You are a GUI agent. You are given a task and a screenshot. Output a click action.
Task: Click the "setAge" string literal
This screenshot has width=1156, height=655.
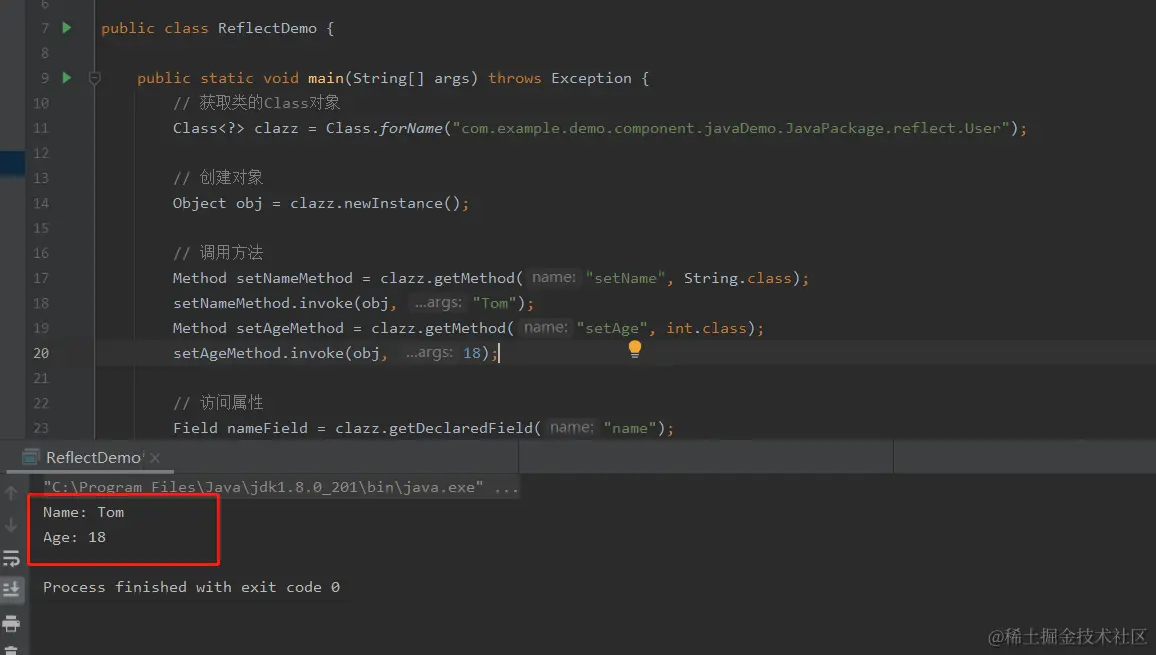(x=612, y=328)
